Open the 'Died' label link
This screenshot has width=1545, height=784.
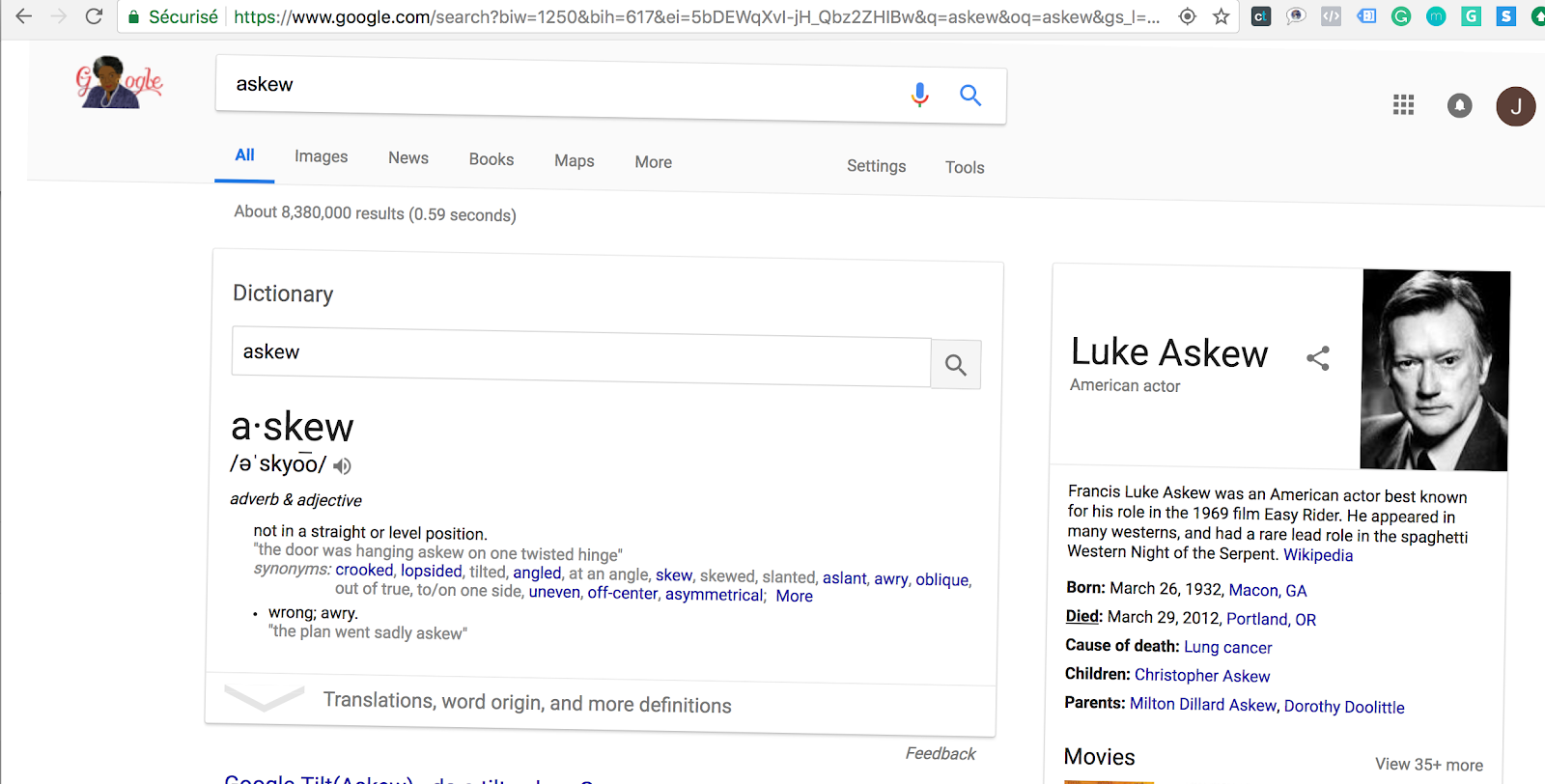[1082, 616]
